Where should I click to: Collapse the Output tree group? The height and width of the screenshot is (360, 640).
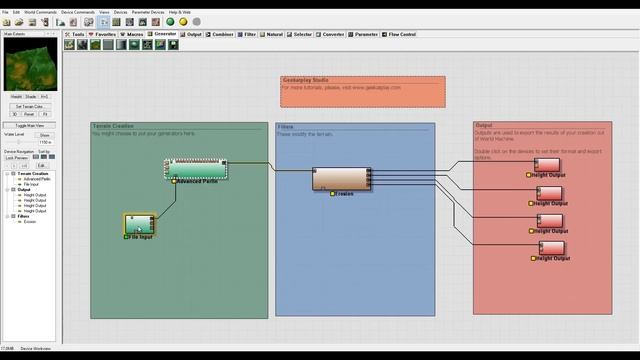click(x=7, y=190)
